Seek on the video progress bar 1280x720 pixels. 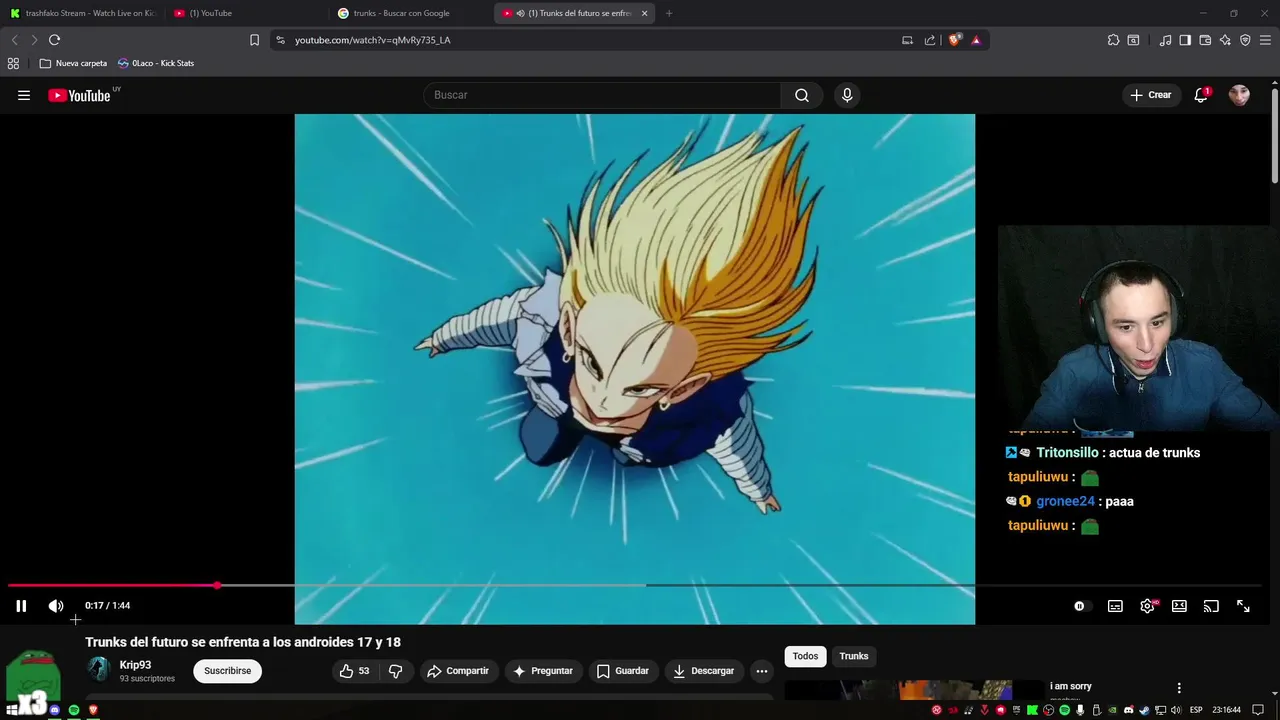634,585
